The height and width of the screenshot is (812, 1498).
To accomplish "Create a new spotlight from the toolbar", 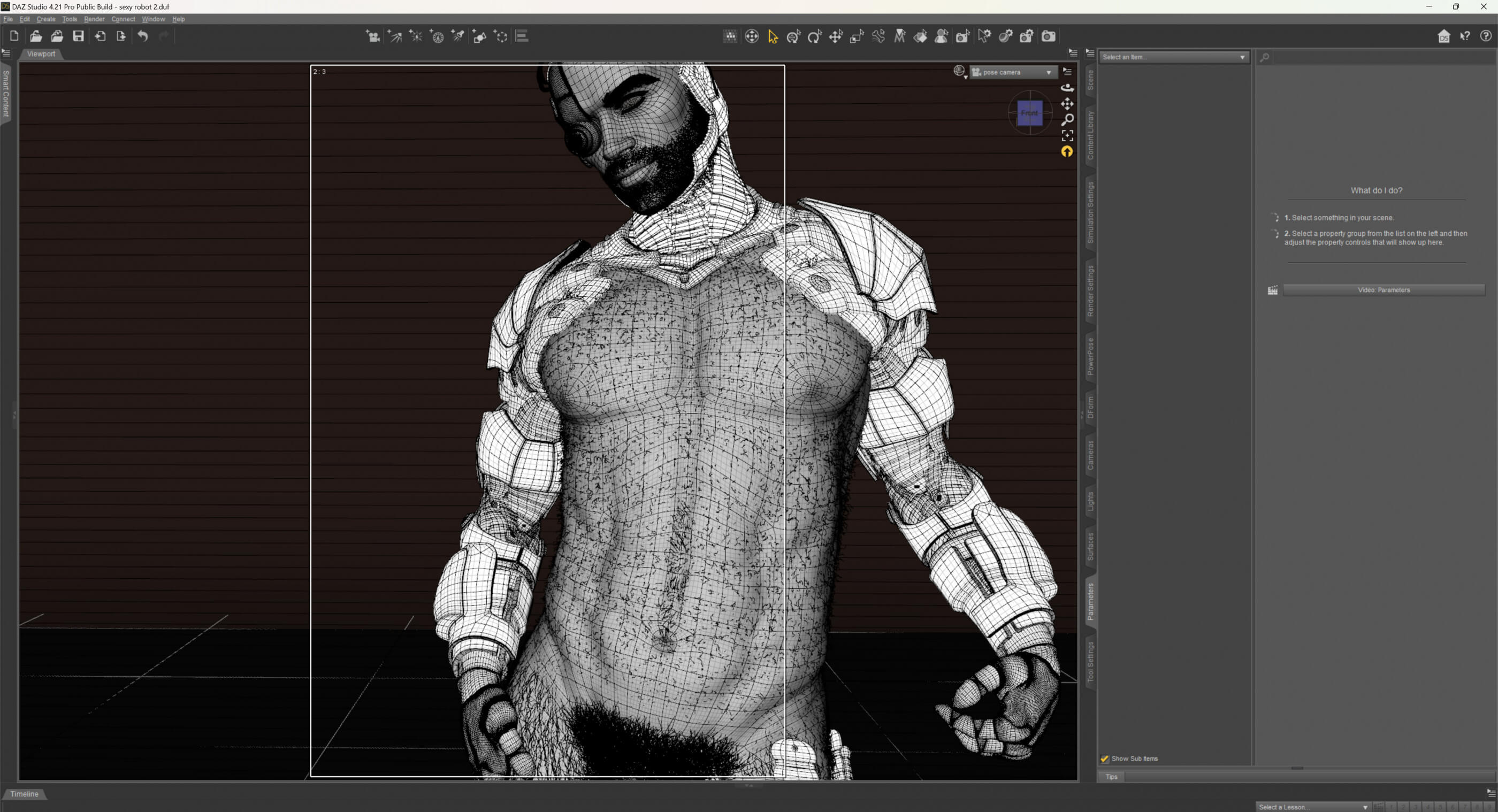I will (458, 36).
